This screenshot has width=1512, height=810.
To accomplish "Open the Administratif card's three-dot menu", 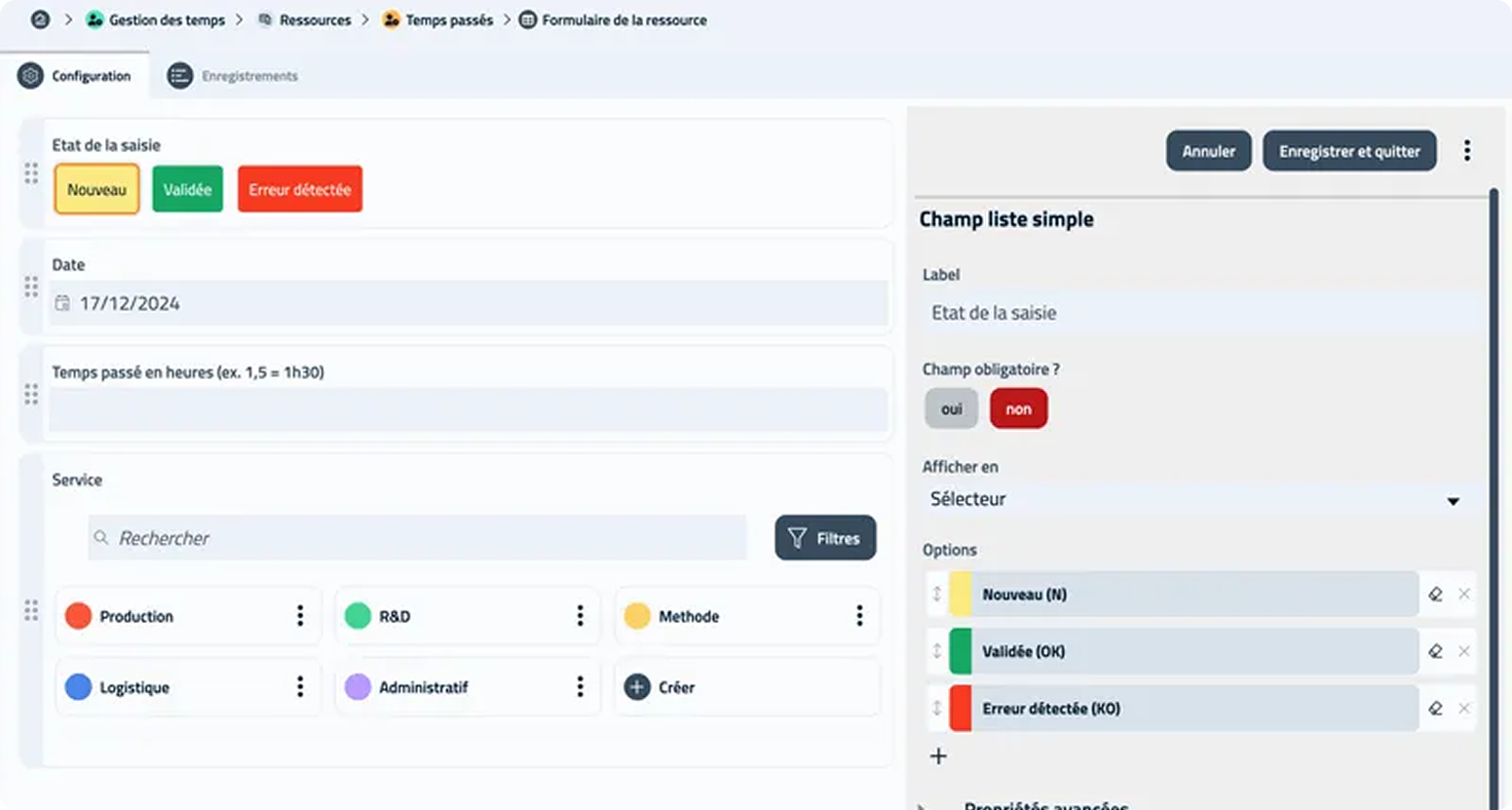I will [580, 686].
